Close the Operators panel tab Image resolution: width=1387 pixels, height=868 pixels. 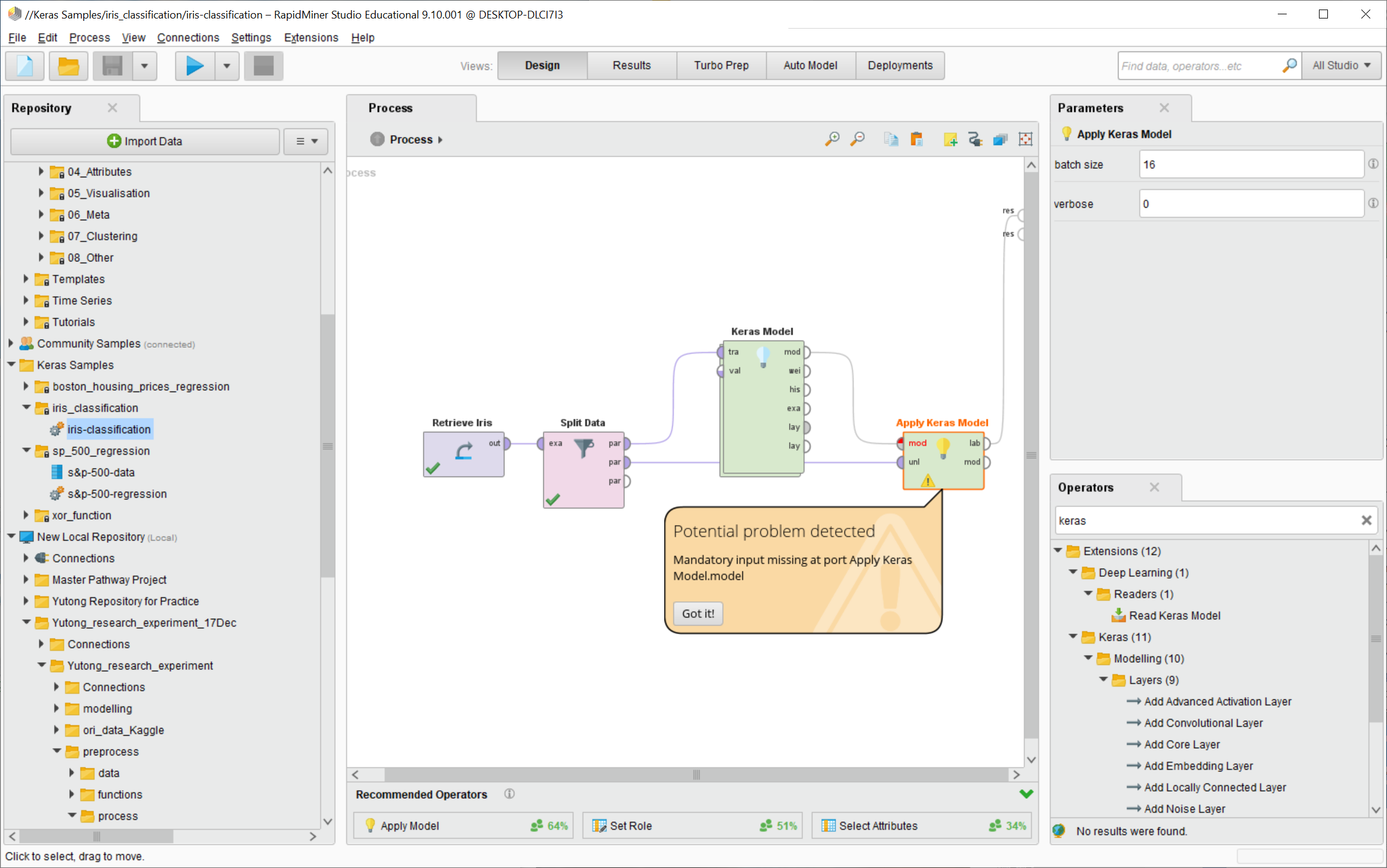[x=1154, y=487]
